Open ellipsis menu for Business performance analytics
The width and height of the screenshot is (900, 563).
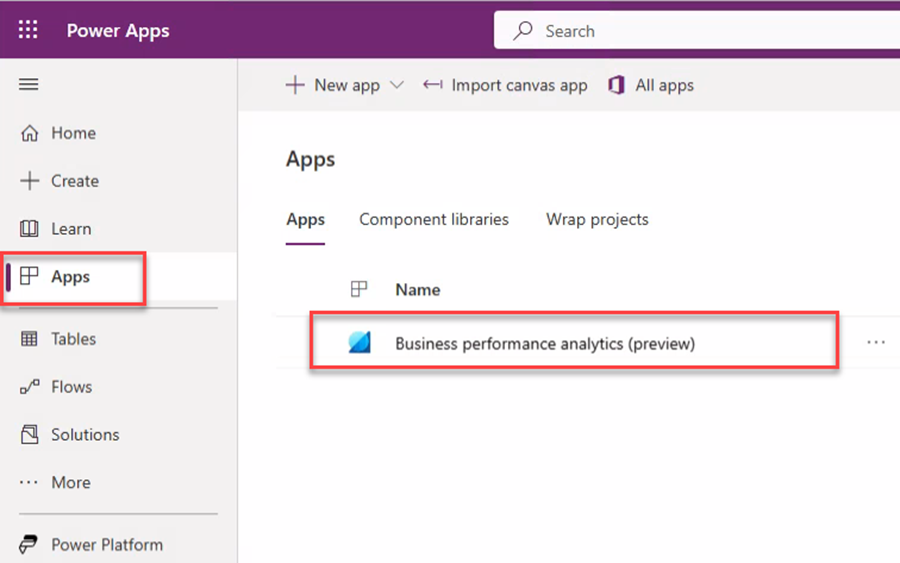[876, 342]
